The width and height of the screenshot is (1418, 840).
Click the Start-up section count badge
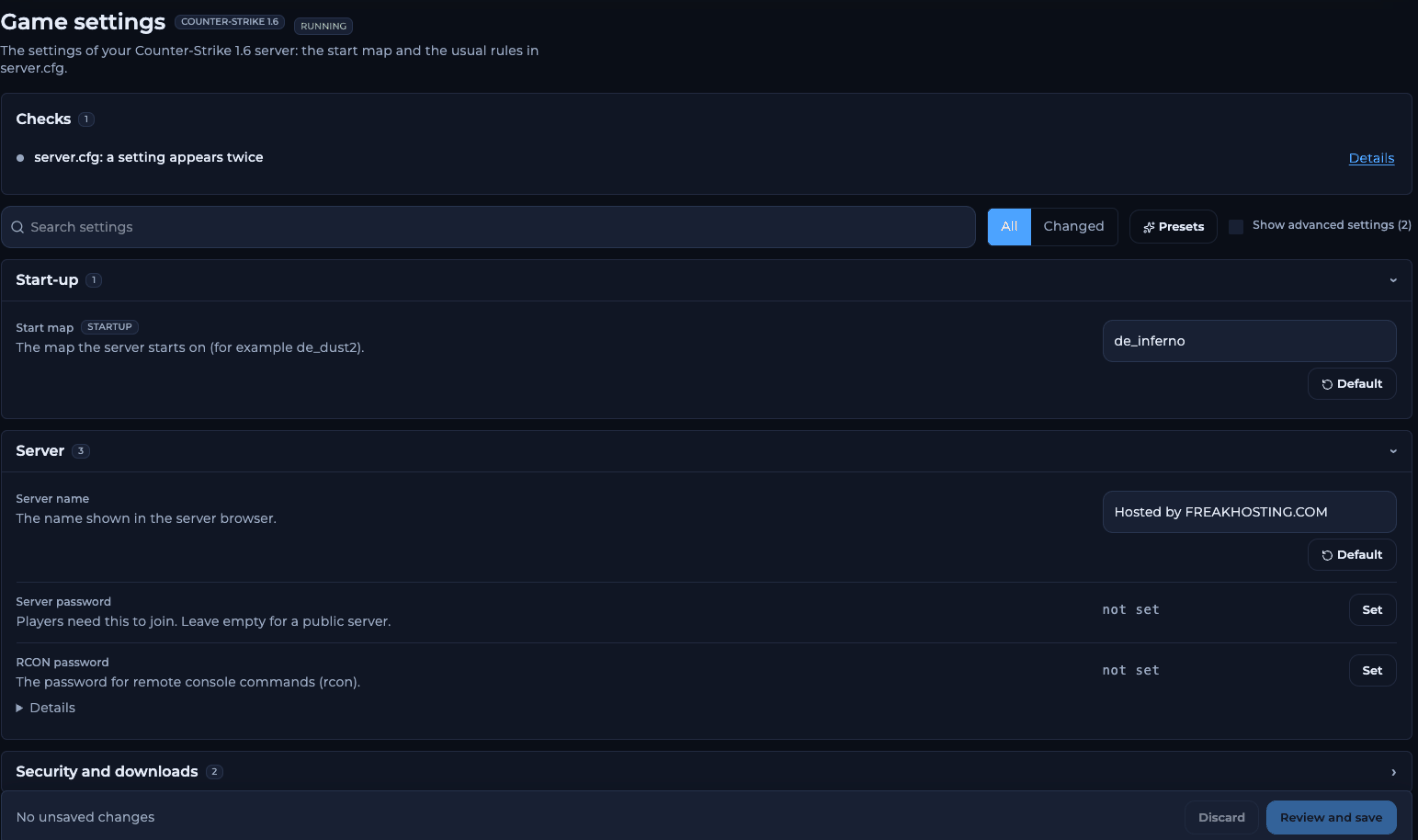[x=94, y=280]
